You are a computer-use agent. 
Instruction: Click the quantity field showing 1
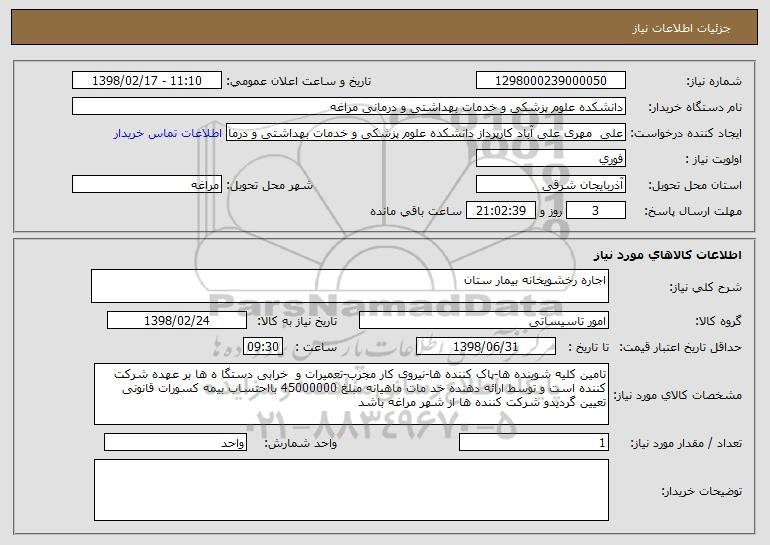(534, 442)
